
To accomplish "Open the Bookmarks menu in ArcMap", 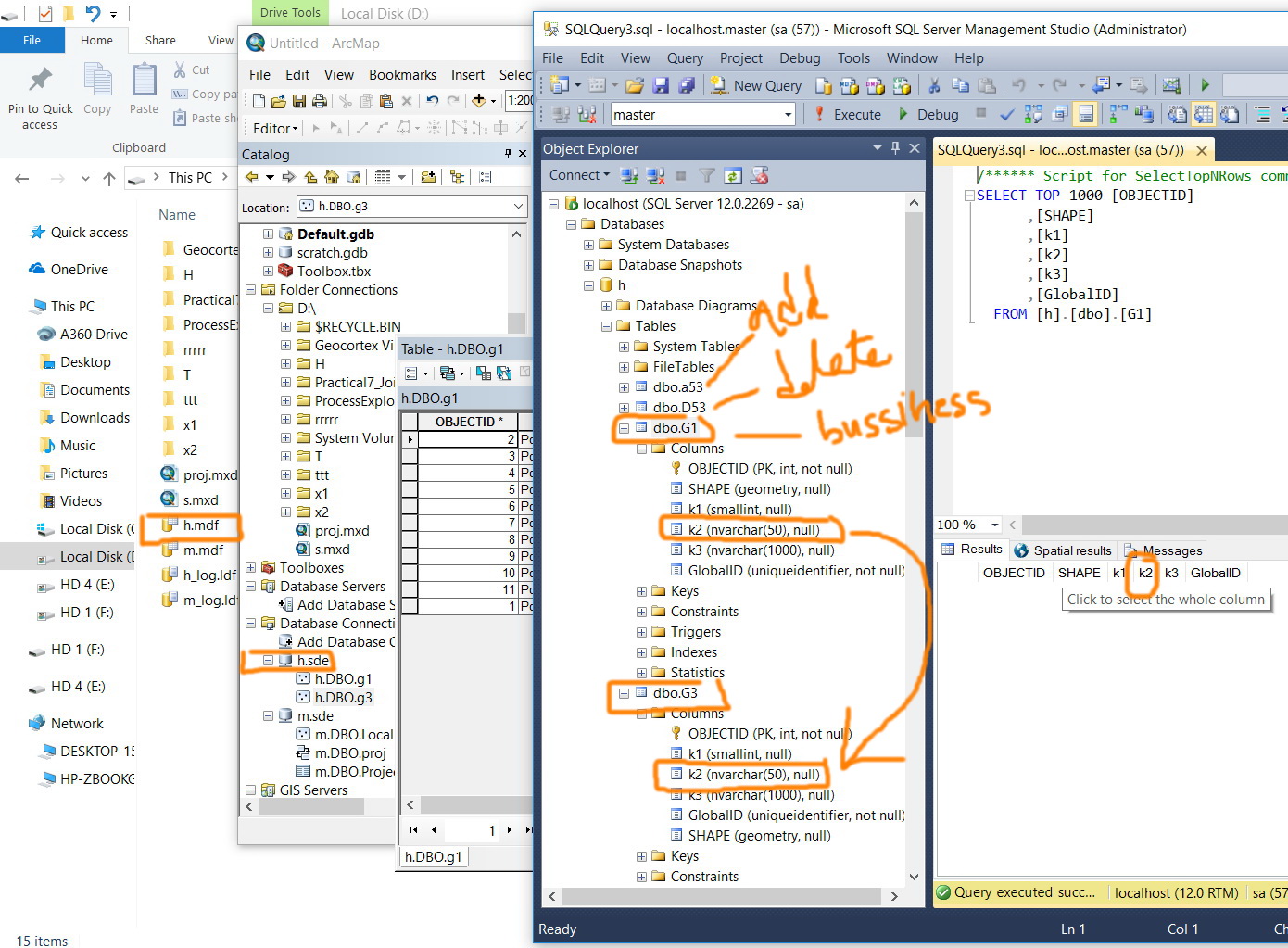I will point(402,75).
